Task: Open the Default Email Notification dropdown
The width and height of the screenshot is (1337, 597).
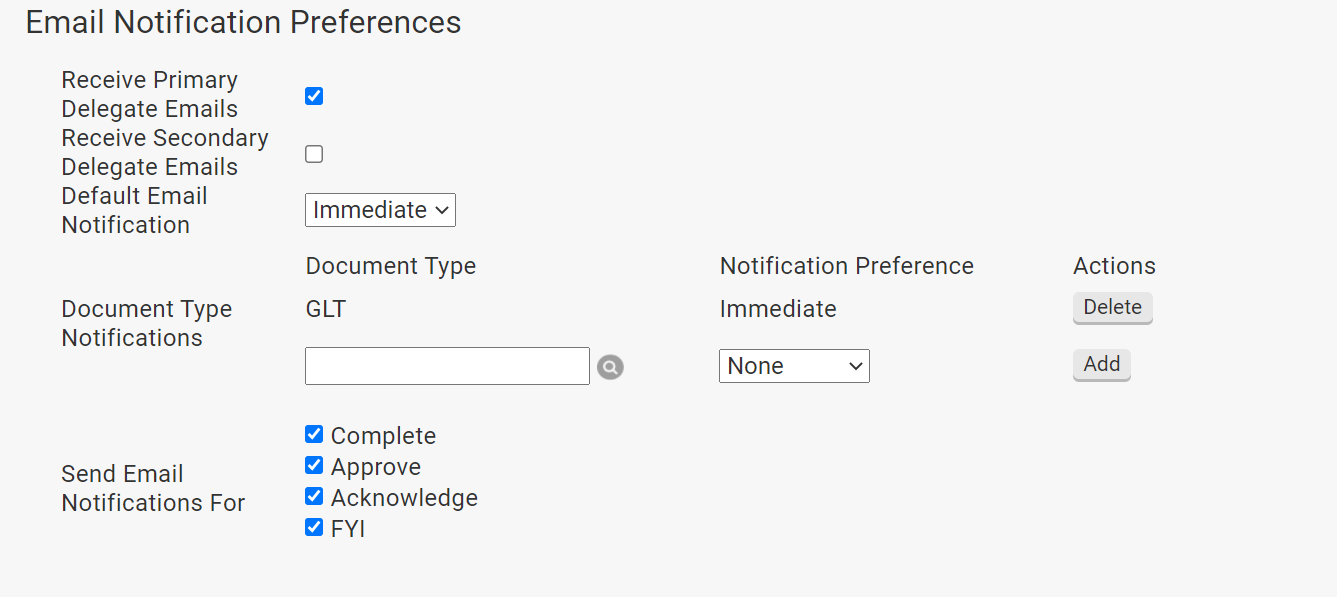Action: 380,210
